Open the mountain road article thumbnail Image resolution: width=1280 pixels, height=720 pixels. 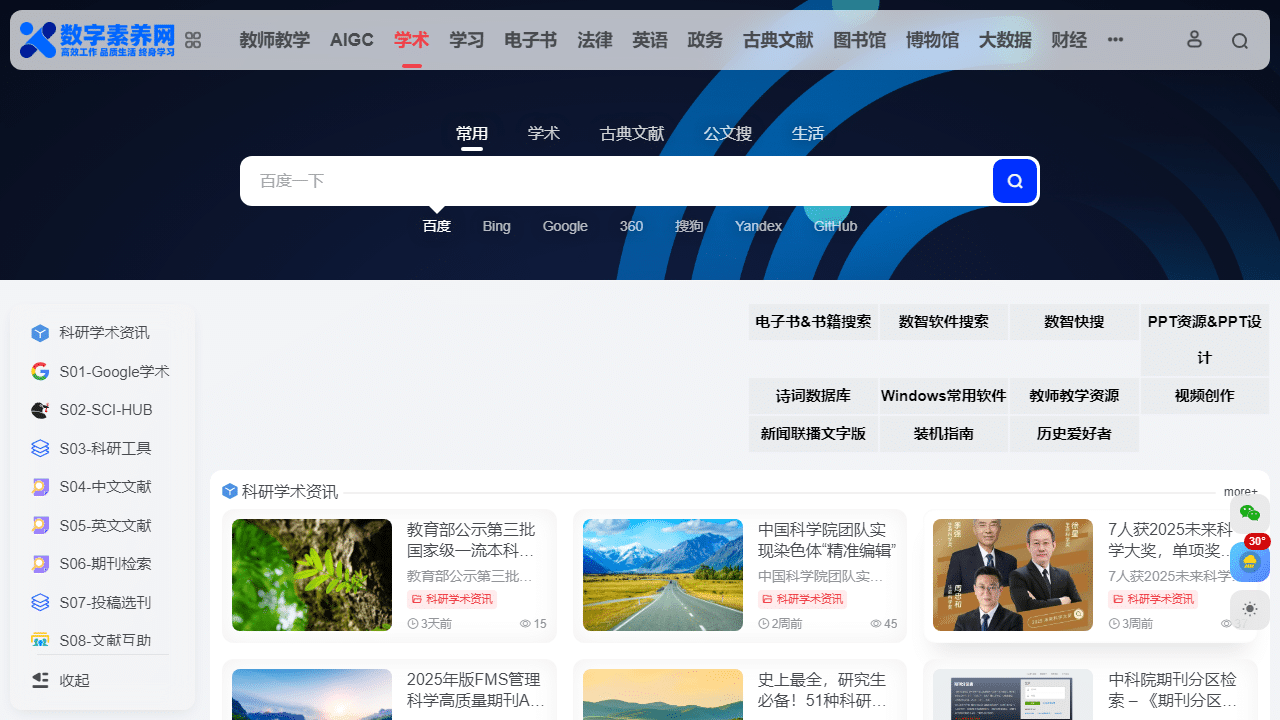pyautogui.click(x=663, y=575)
